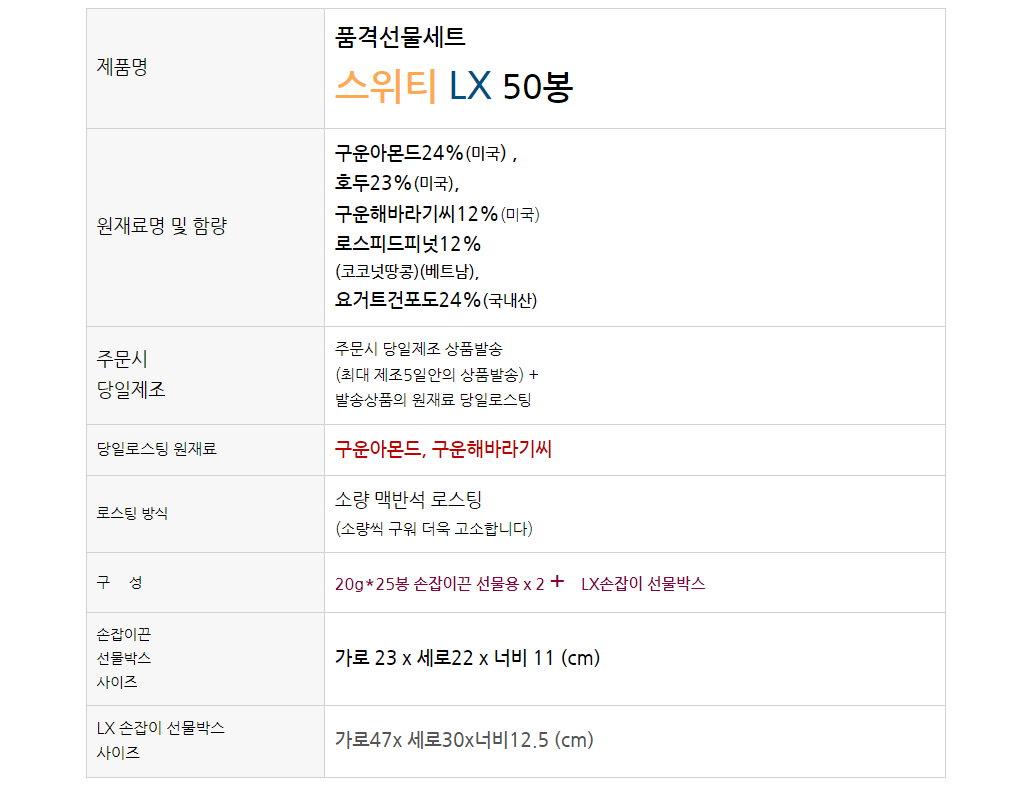This screenshot has width=1031, height=787.
Task: Click the 소량 맥반석 로스팅 text
Action: tap(408, 500)
